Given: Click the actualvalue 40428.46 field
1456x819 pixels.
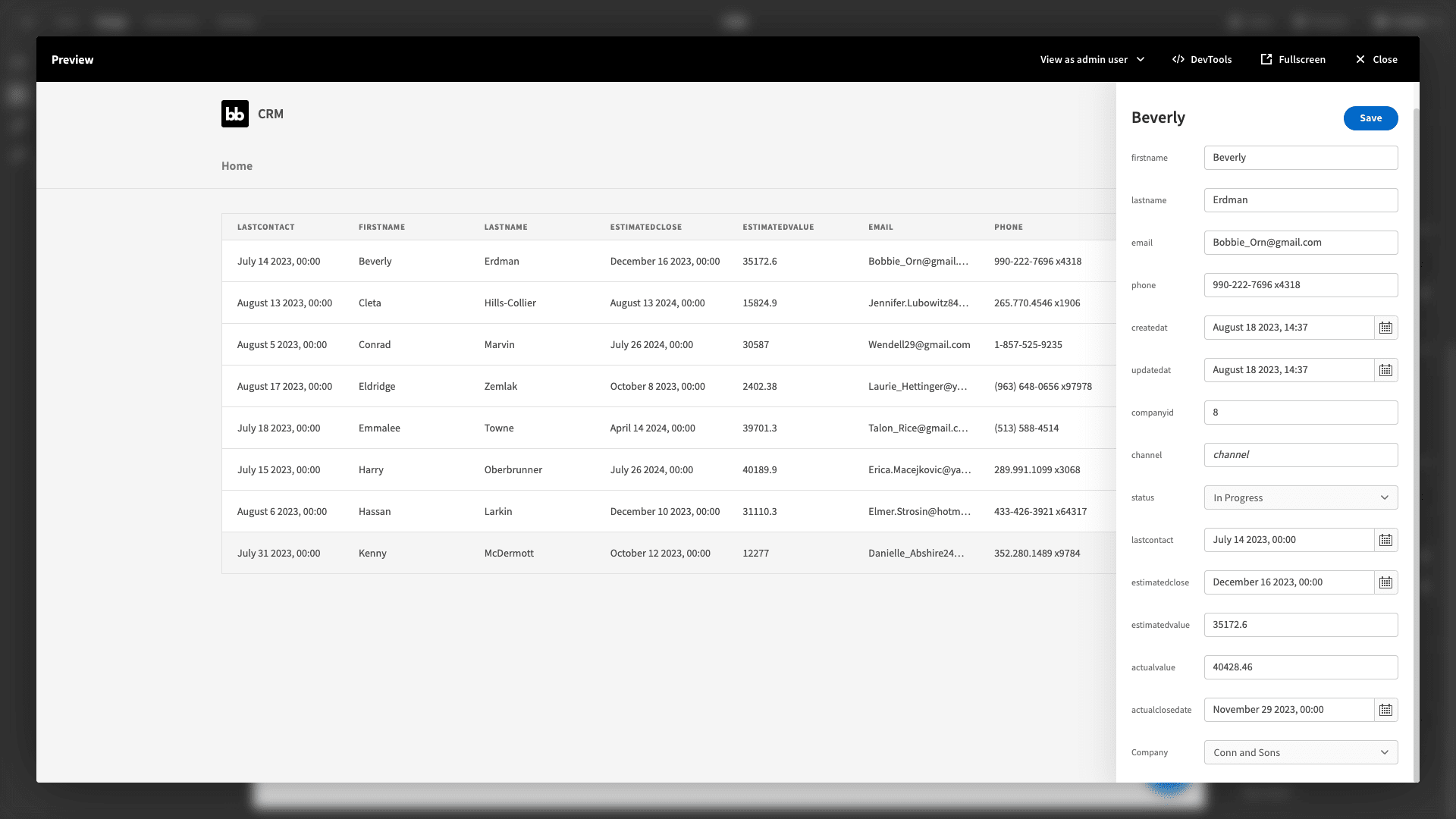Looking at the screenshot, I should pyautogui.click(x=1301, y=667).
